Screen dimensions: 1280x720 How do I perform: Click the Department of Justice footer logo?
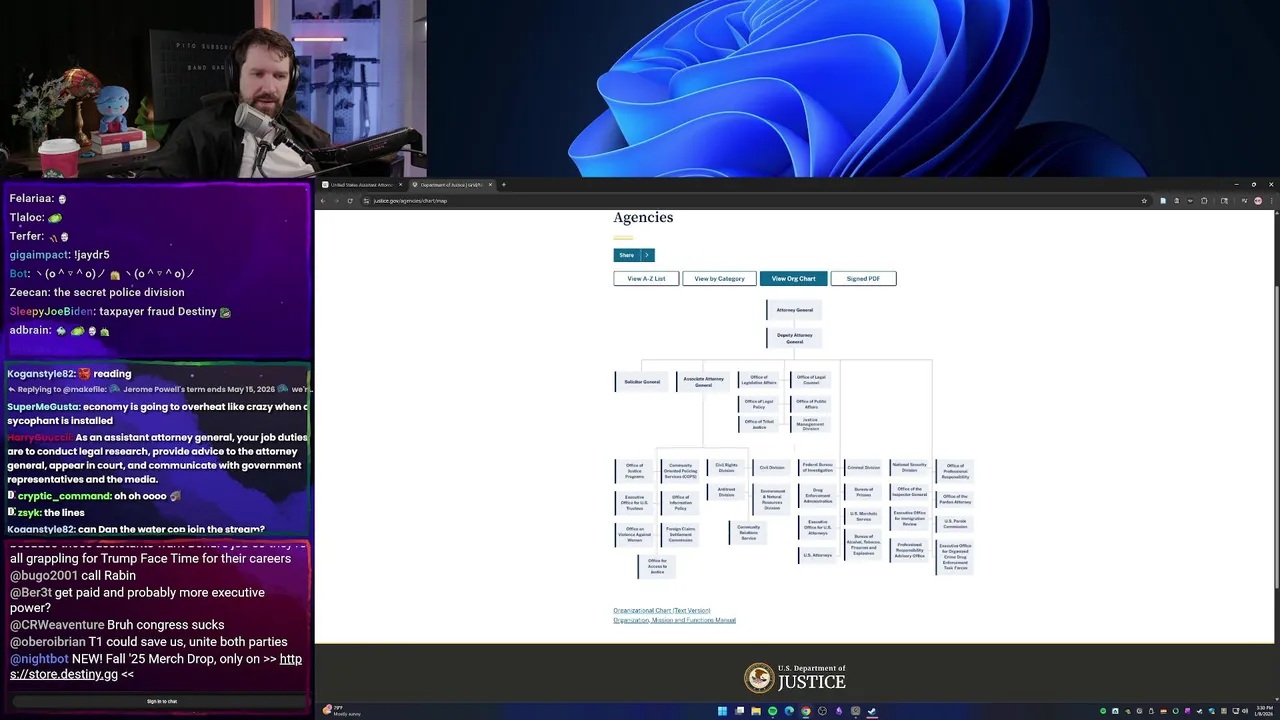point(794,678)
